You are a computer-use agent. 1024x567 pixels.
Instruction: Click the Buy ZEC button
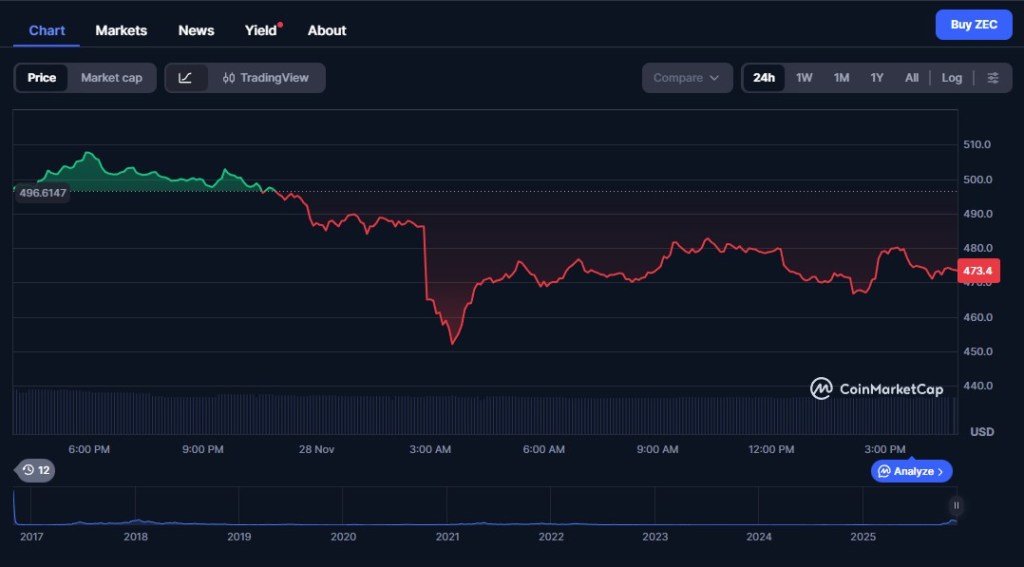tap(973, 25)
